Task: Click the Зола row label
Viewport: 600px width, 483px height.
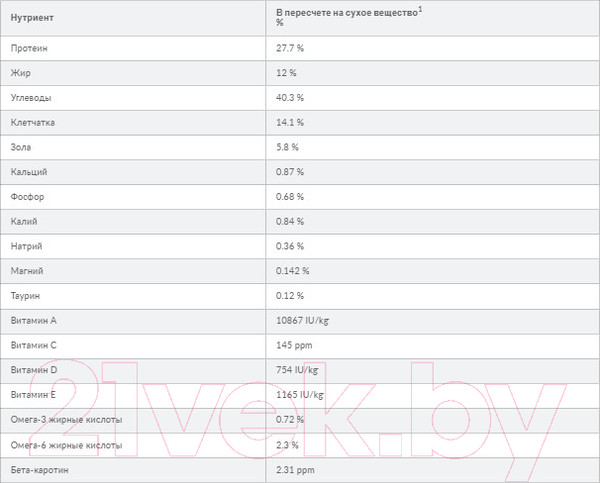Action: 23,147
